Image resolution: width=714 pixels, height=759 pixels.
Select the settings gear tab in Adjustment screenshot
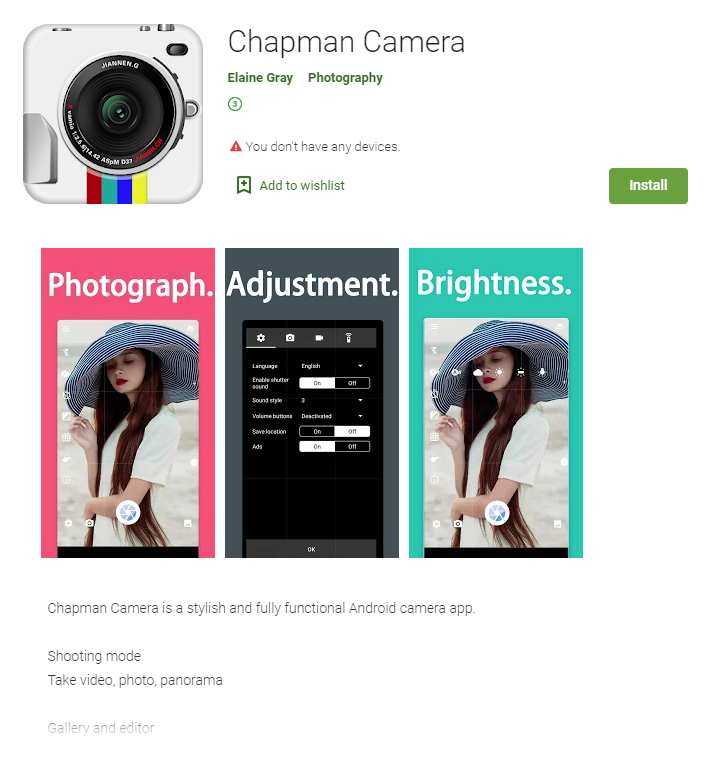[261, 338]
